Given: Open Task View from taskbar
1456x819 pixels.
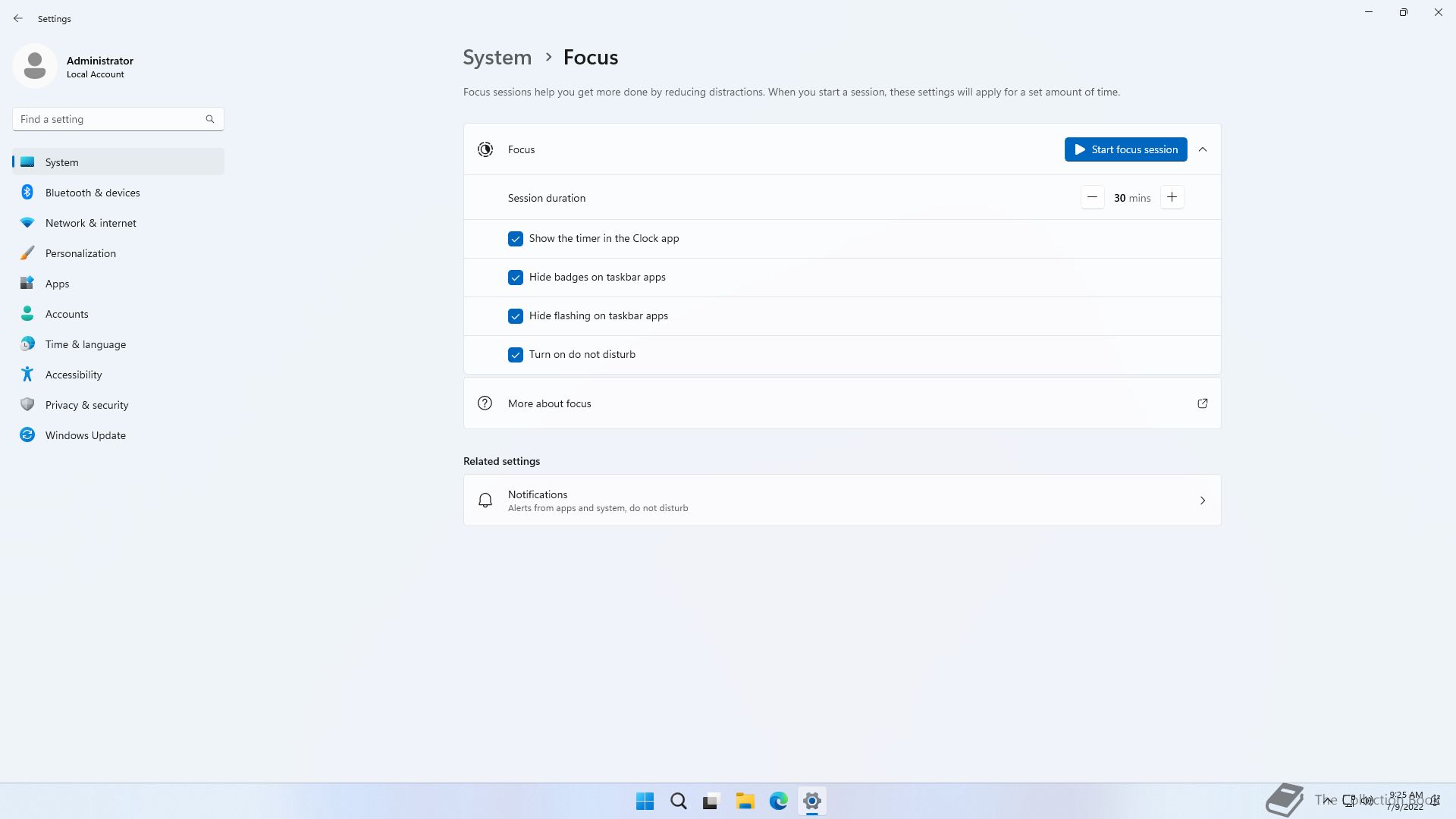Looking at the screenshot, I should coord(711,802).
